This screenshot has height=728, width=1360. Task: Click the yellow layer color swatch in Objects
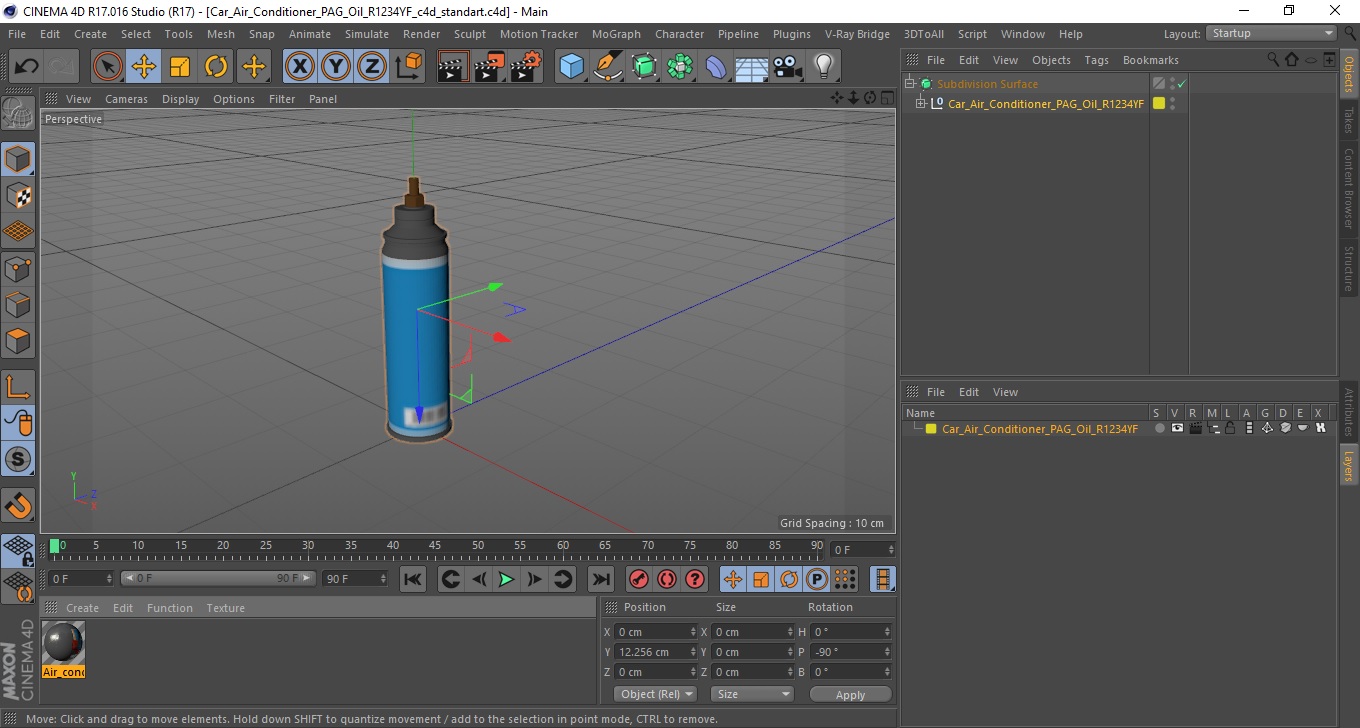pos(1159,103)
